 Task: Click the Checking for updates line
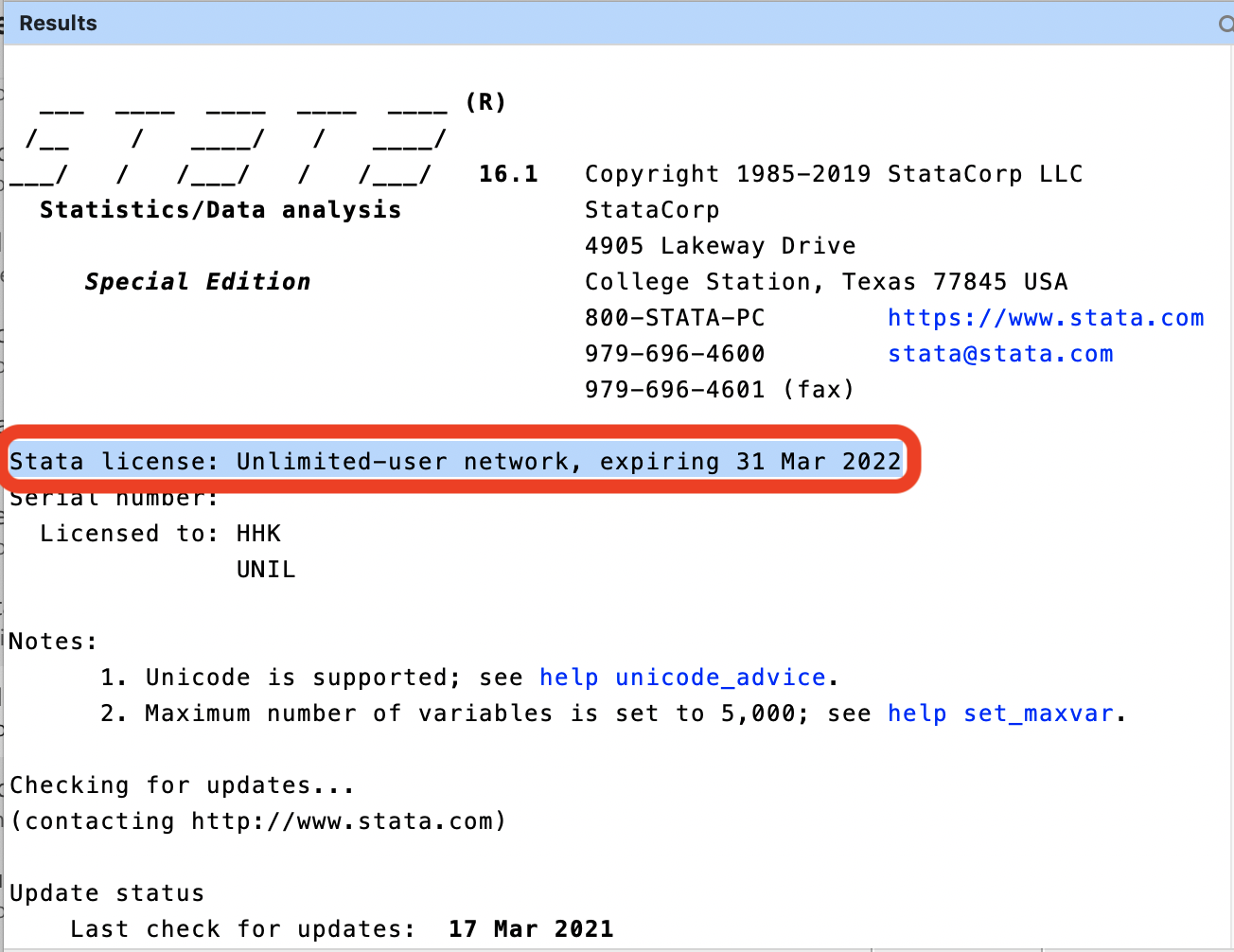[182, 785]
